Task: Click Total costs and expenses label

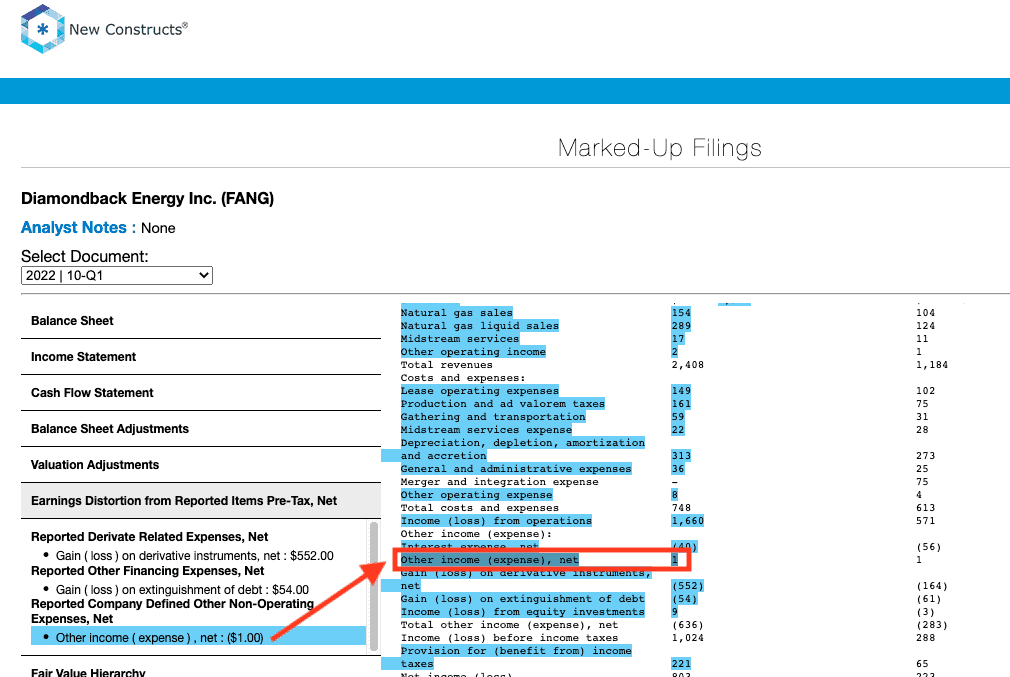Action: tap(480, 508)
